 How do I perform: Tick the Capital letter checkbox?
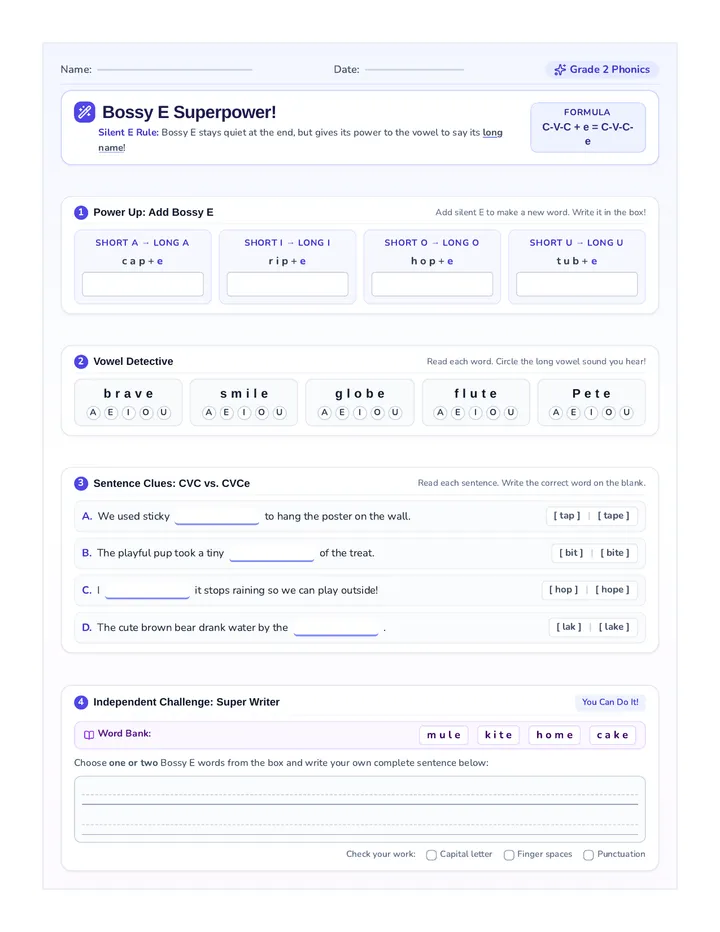(431, 855)
